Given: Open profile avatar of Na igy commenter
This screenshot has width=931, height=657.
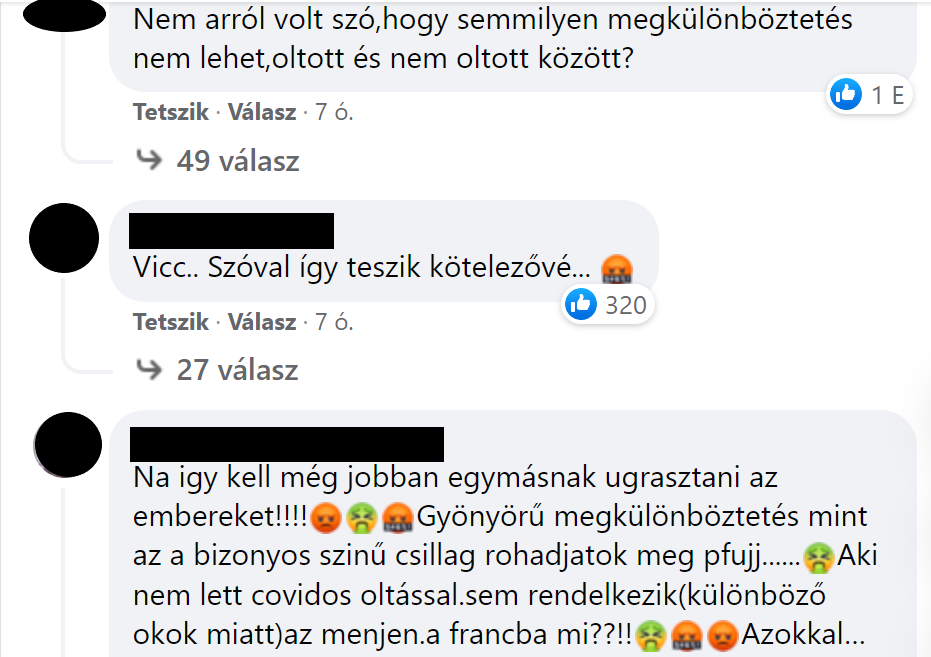Looking at the screenshot, I should point(68,445).
